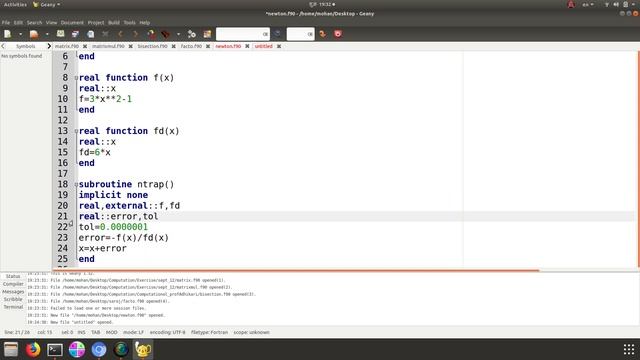Open Activities overview
This screenshot has height=360, width=640.
15,4
